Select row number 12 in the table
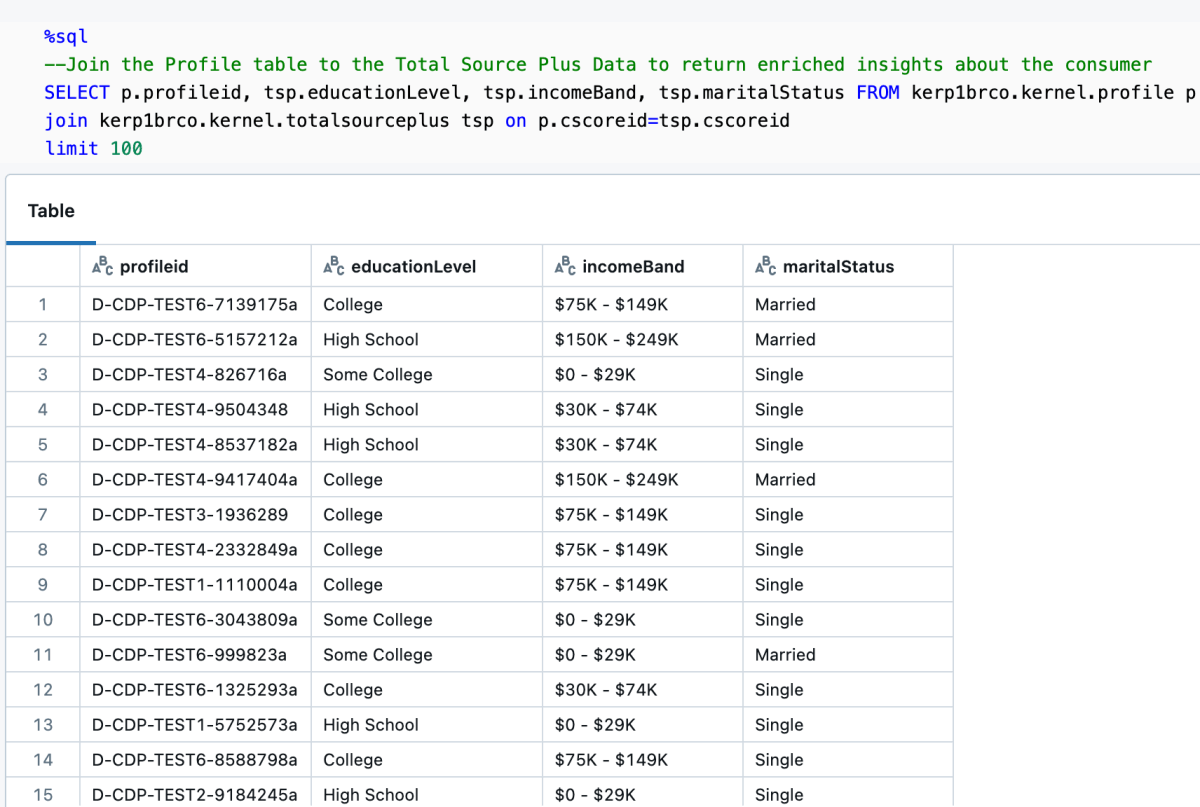The height and width of the screenshot is (807, 1200). pyautogui.click(x=43, y=690)
